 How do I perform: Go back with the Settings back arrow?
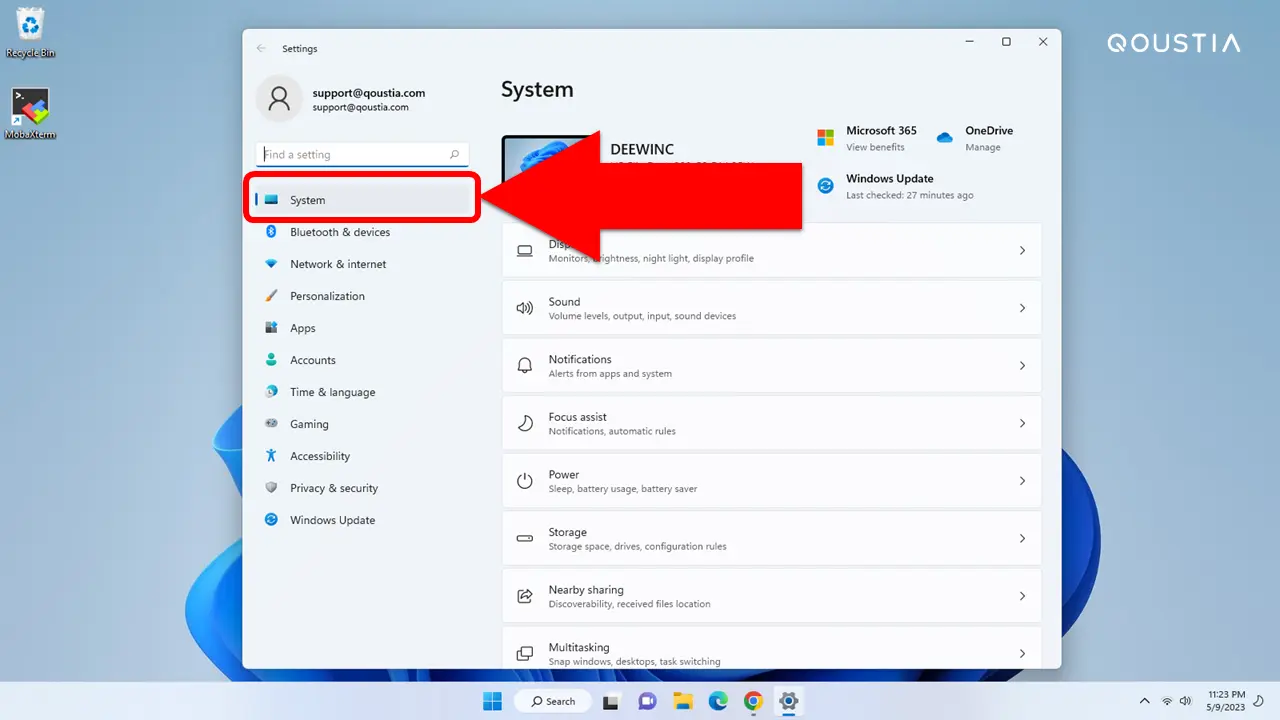[262, 48]
